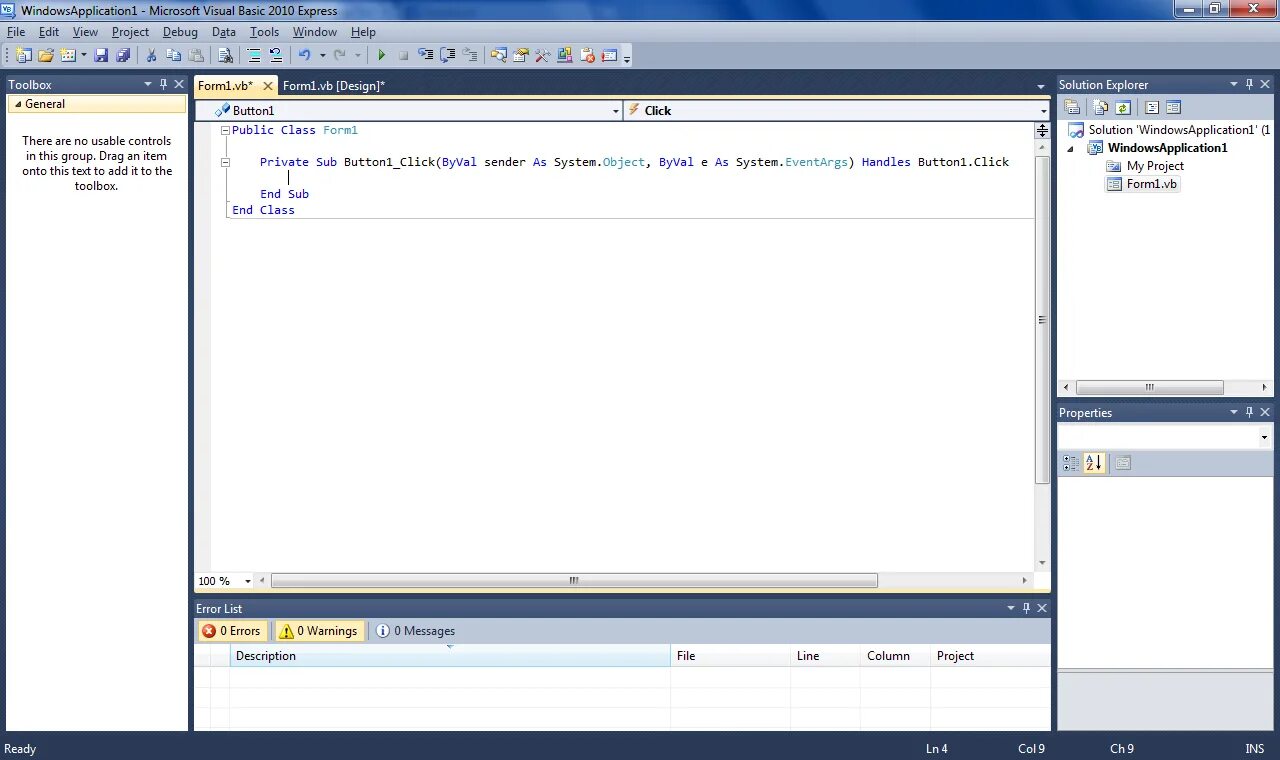Click the Find binoculars toolbar icon

pyautogui.click(x=225, y=55)
